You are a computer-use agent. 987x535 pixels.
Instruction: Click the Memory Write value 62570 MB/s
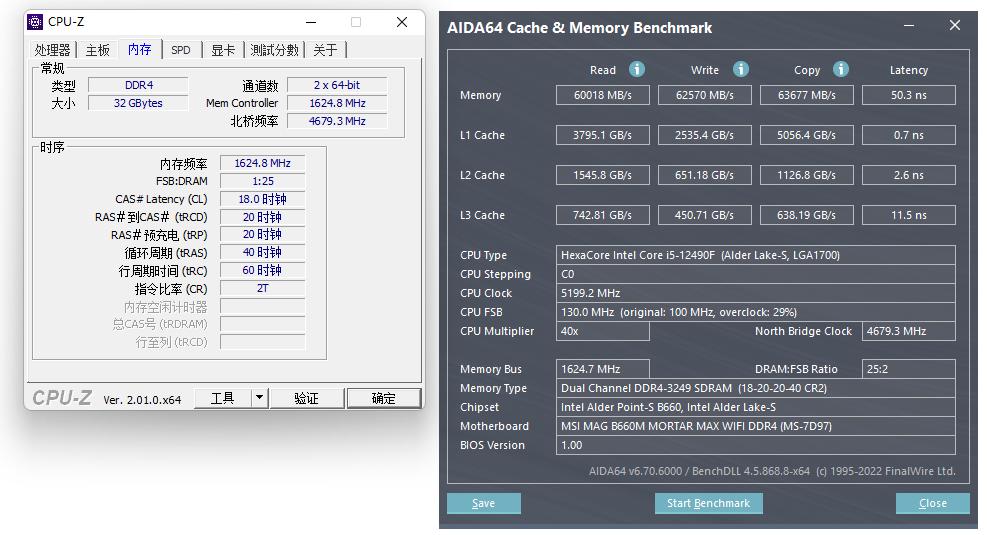(705, 95)
